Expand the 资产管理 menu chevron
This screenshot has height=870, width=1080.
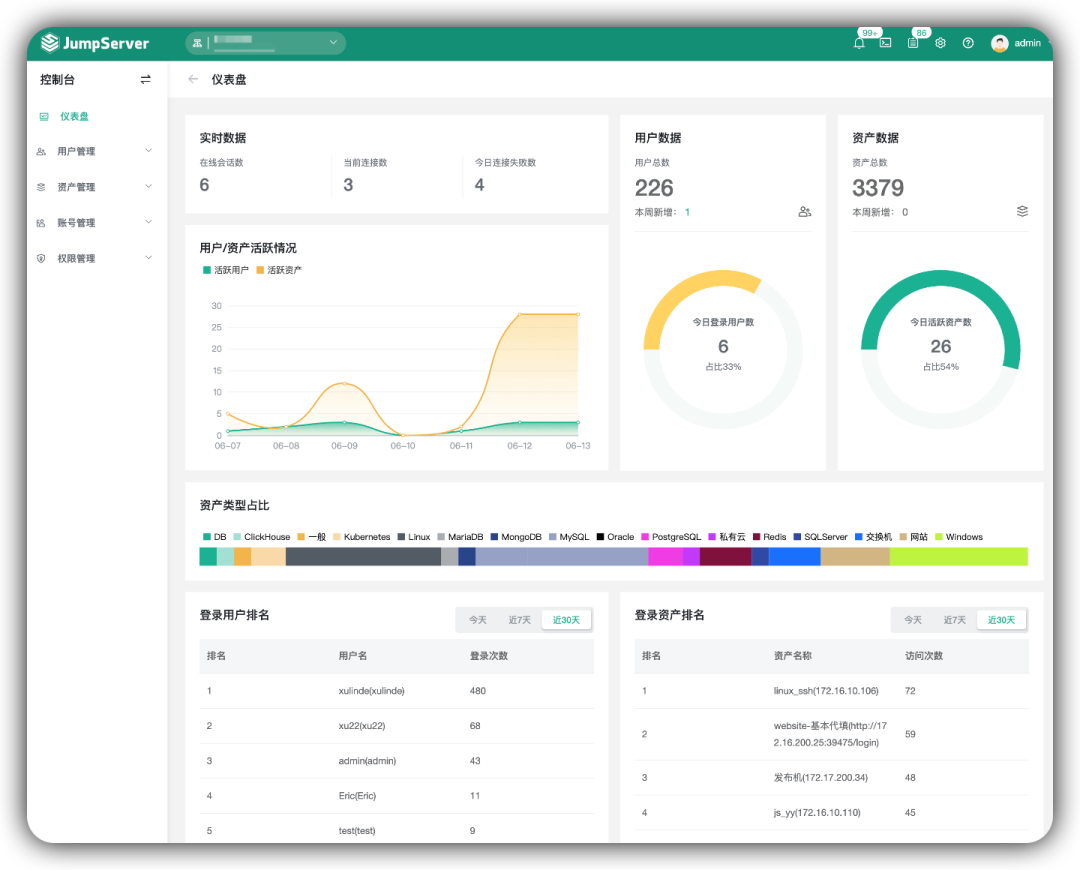click(x=148, y=187)
